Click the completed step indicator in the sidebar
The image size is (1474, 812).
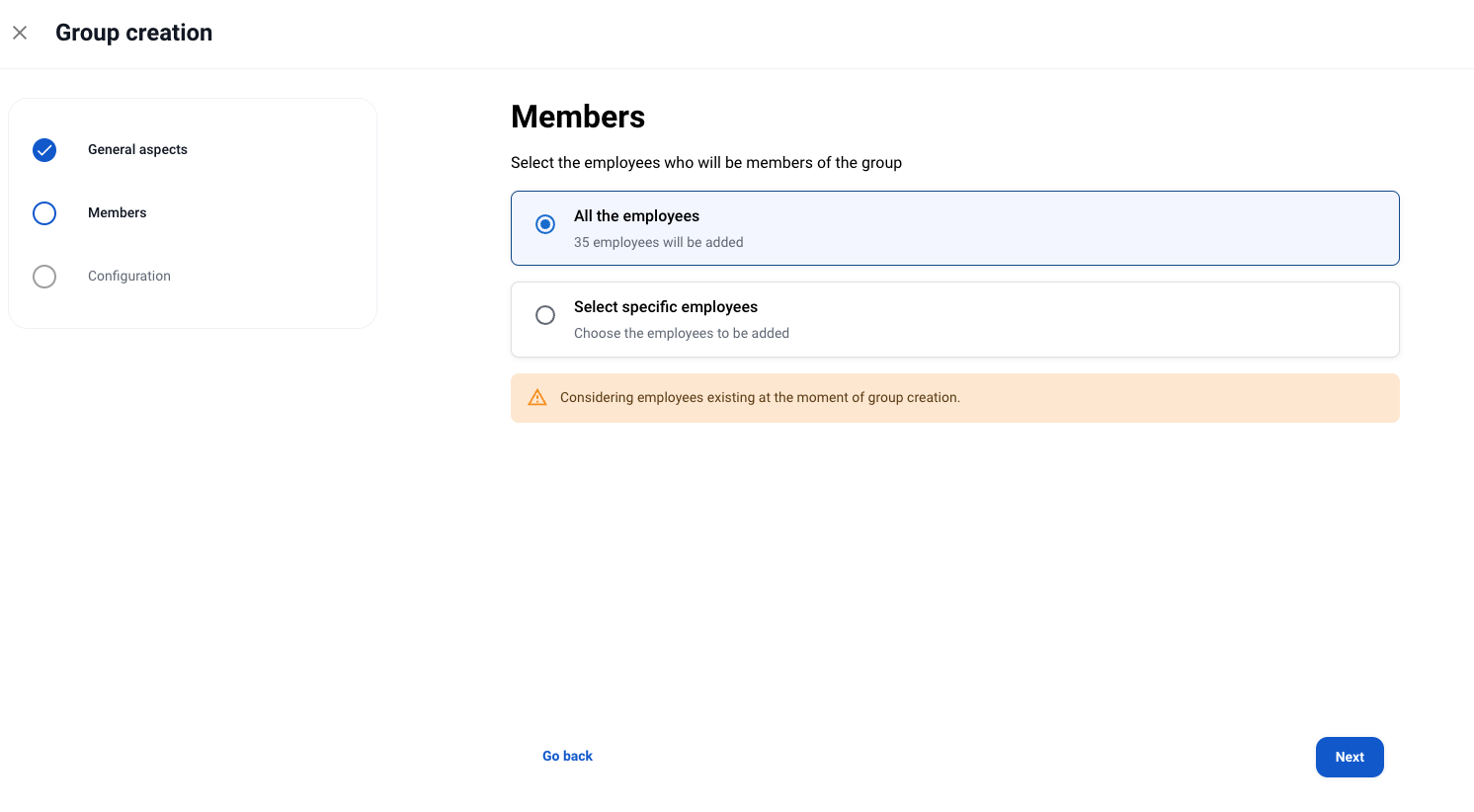pyautogui.click(x=44, y=150)
